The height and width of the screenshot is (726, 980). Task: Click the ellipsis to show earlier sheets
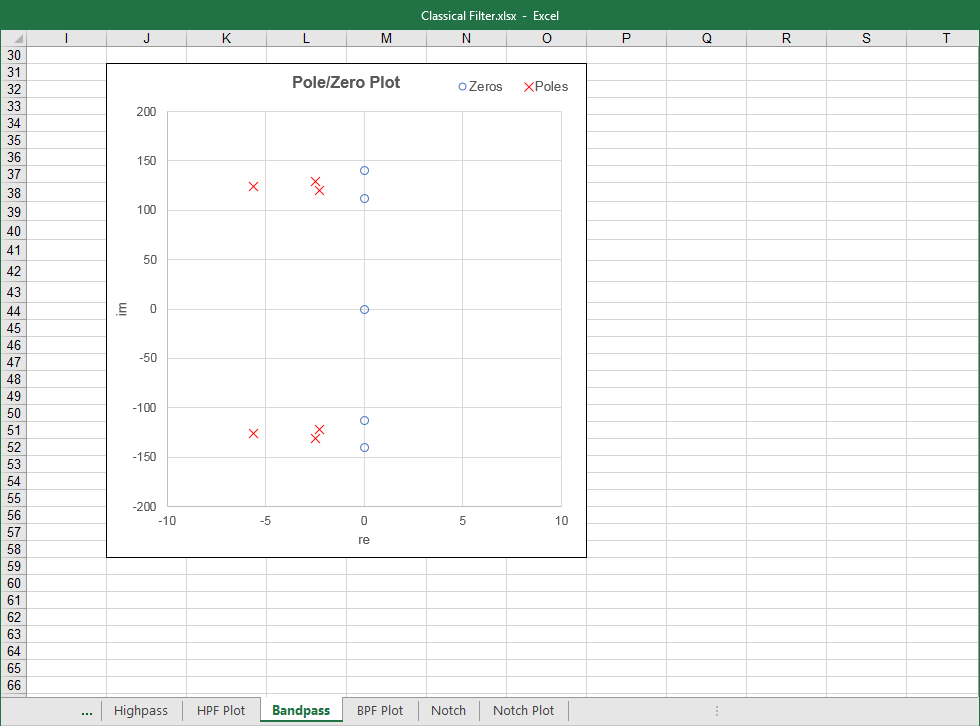click(x=87, y=710)
